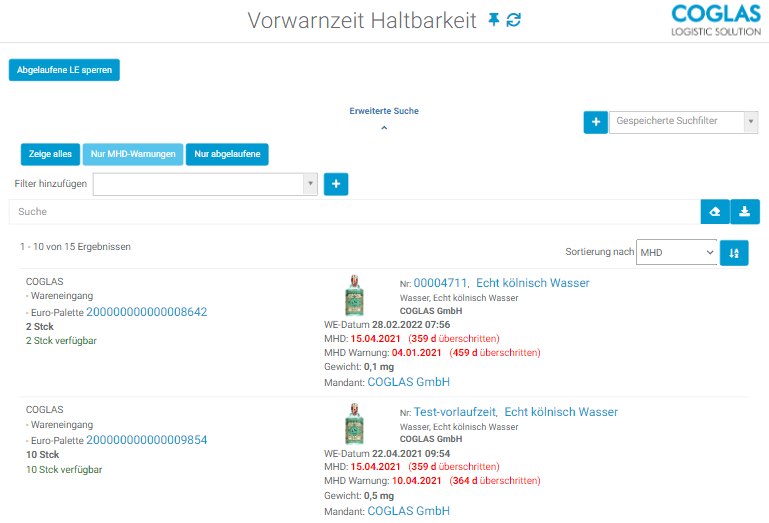Click MHD Warnung date 10.04.2021

tap(416, 481)
